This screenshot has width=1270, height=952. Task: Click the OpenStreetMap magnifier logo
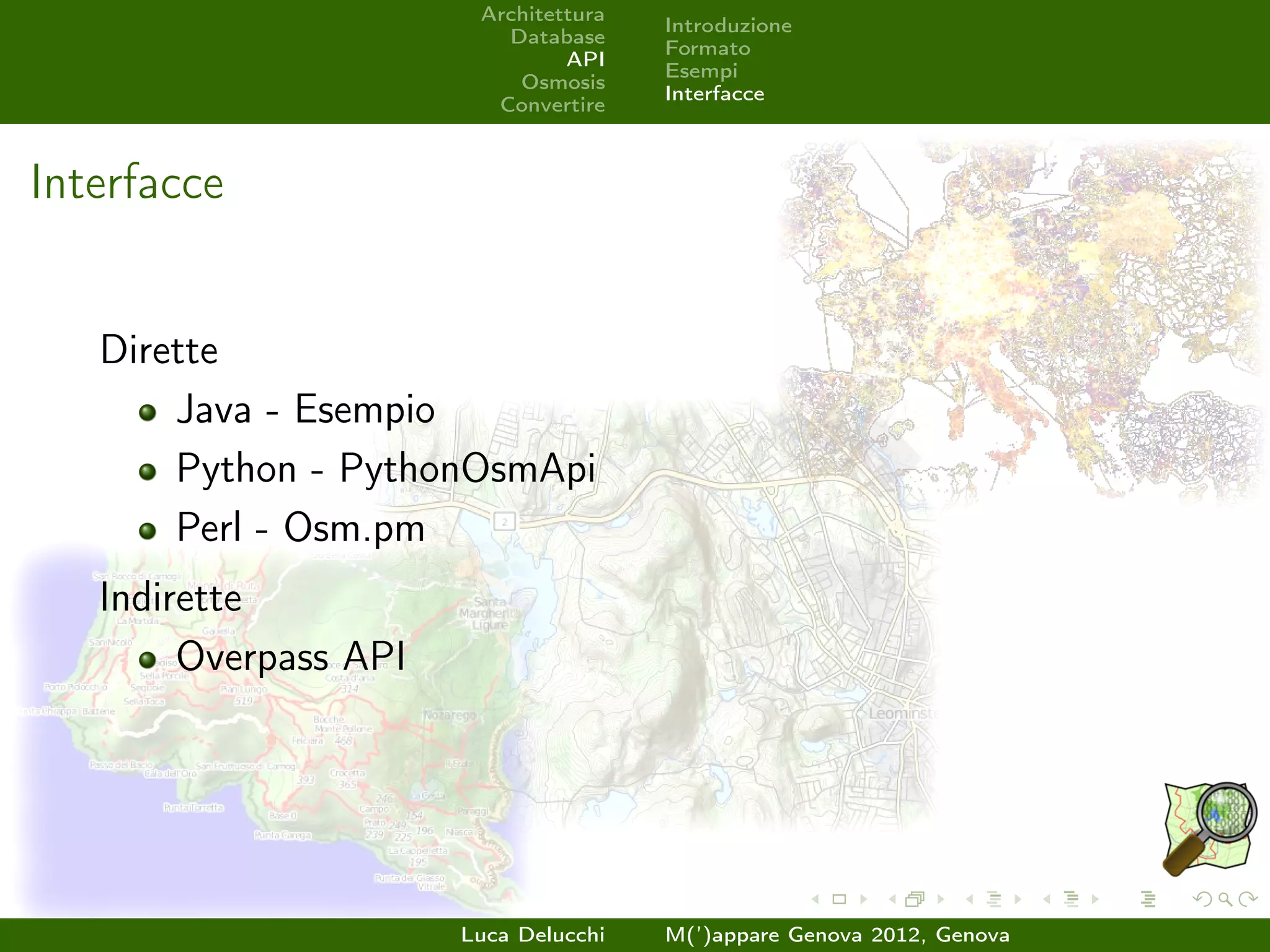point(1209,829)
